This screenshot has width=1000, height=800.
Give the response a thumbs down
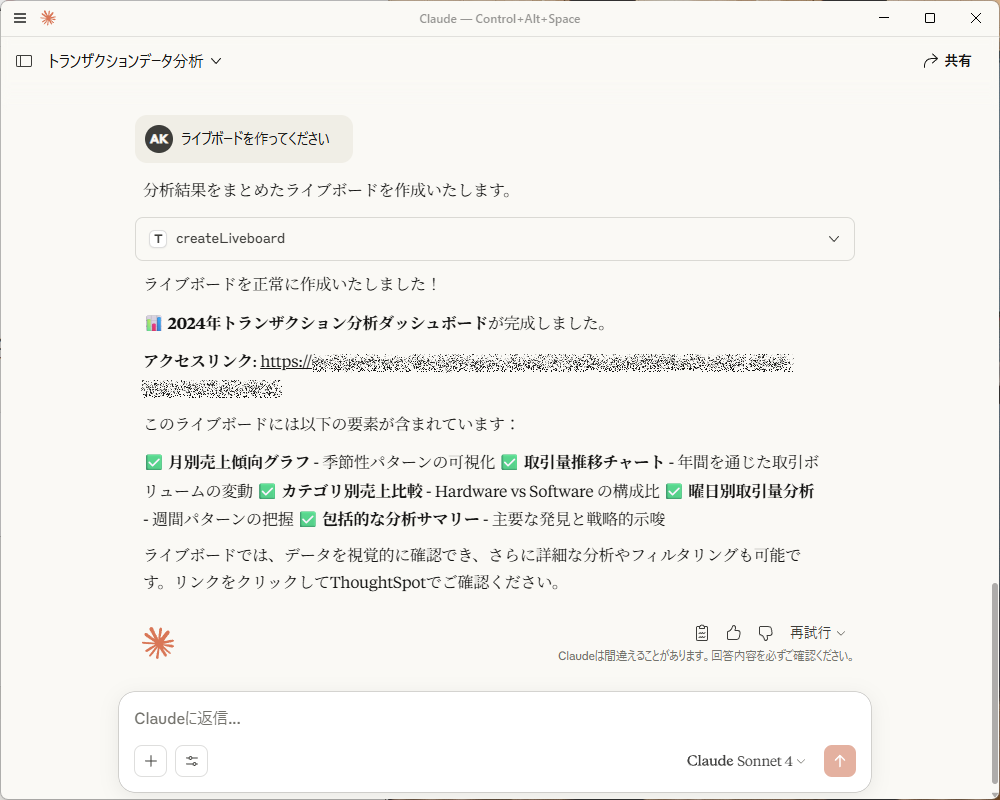pyautogui.click(x=765, y=633)
